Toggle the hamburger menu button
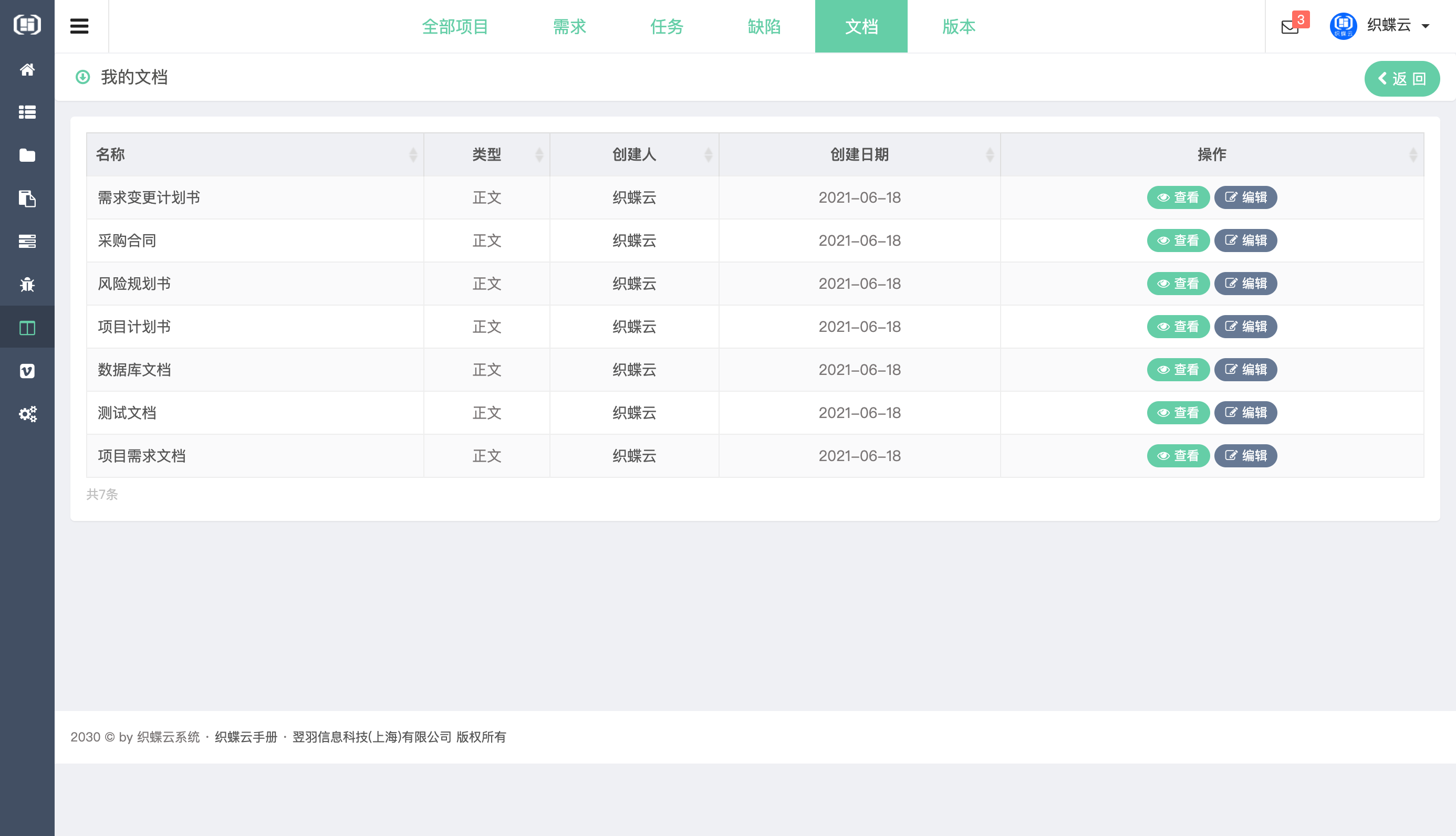Viewport: 1456px width, 836px height. [x=79, y=26]
